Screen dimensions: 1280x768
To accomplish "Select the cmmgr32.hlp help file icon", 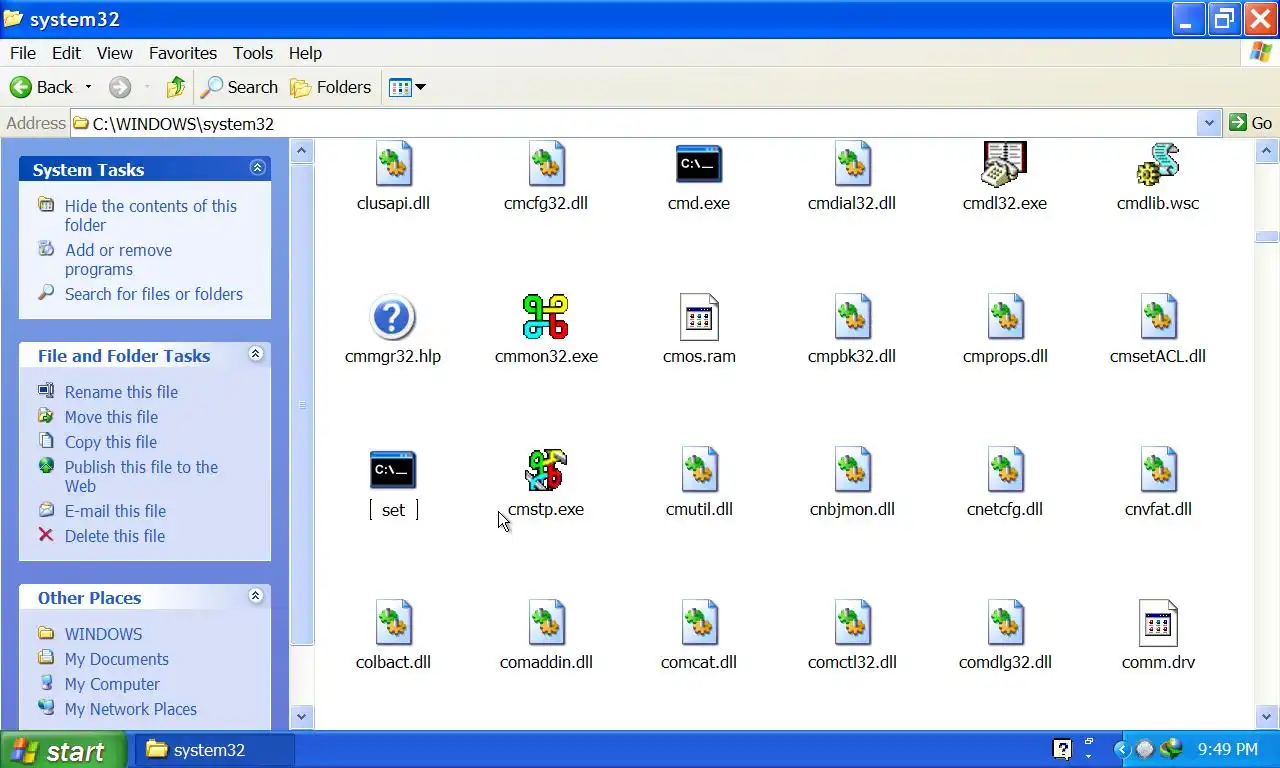I will [393, 318].
